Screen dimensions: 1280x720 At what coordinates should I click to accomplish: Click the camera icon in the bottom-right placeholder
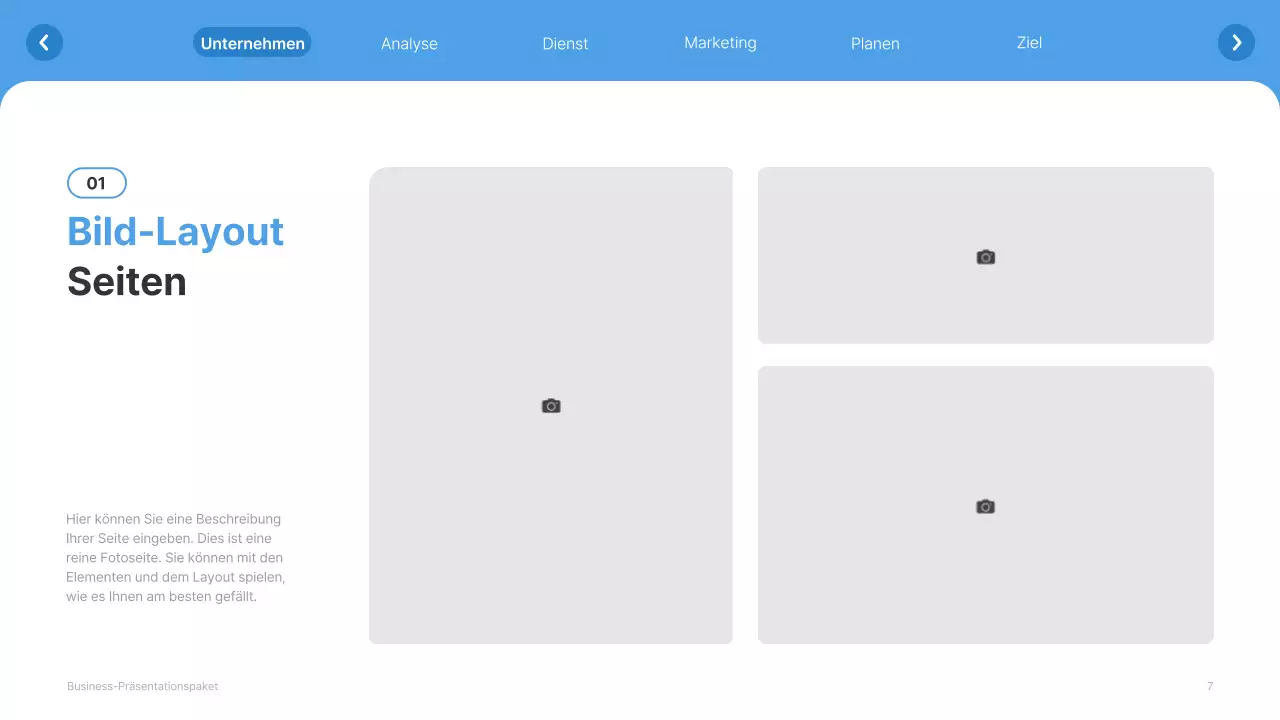[985, 507]
